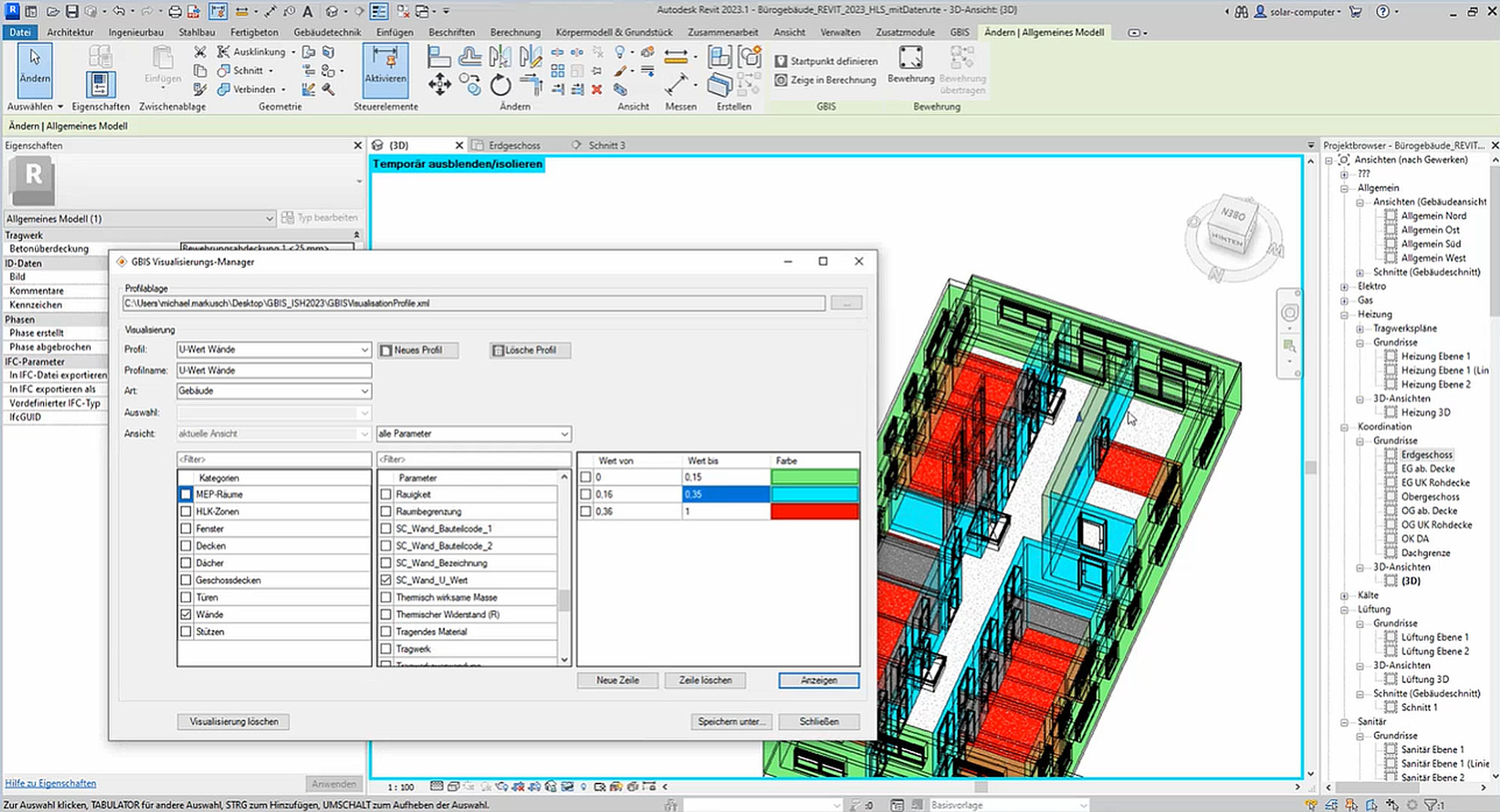Click the paint brush icon in Ansicht panel

pos(620,70)
